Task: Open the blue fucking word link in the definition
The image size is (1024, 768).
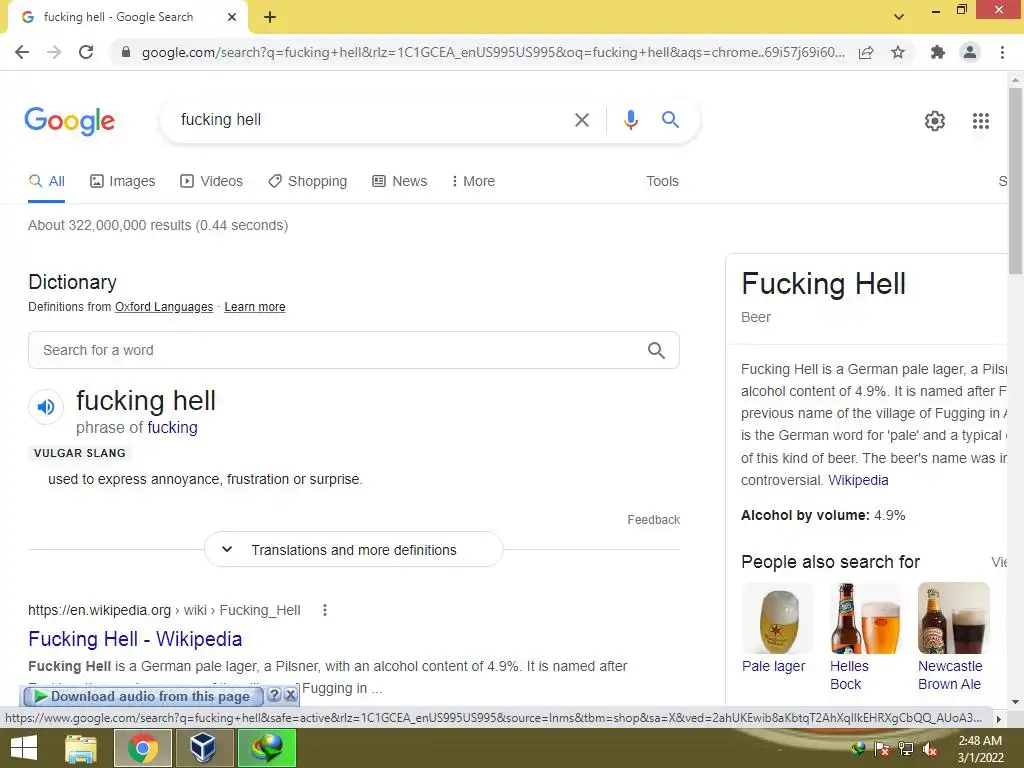Action: pyautogui.click(x=172, y=428)
